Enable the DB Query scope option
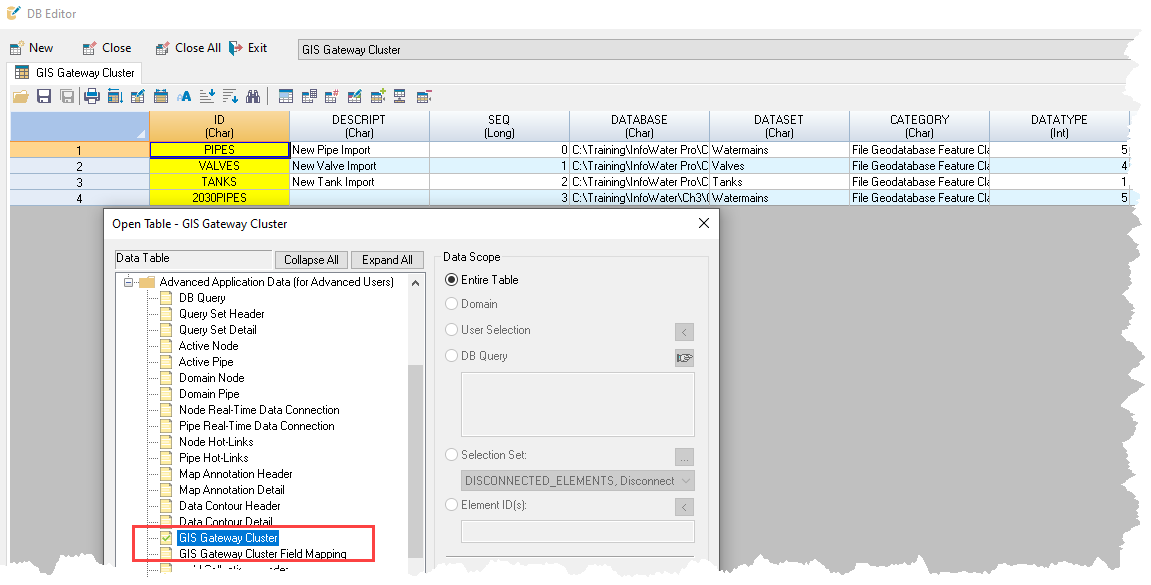Viewport: 1151px width, 585px height. point(453,356)
